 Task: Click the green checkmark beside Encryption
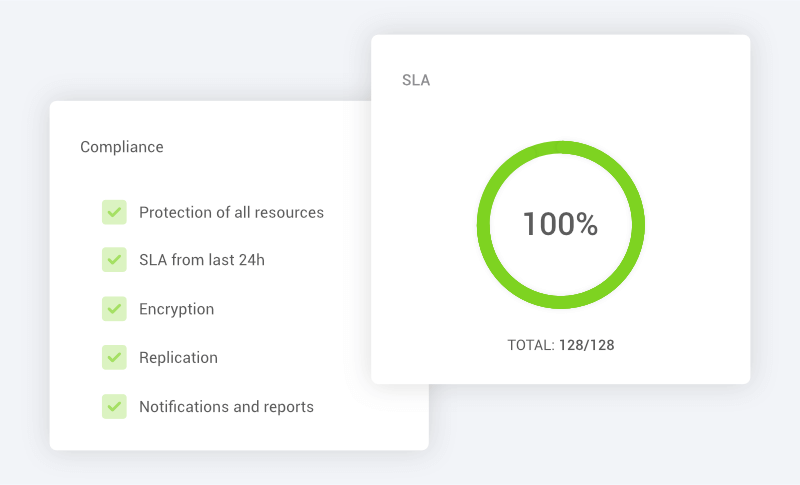point(114,309)
